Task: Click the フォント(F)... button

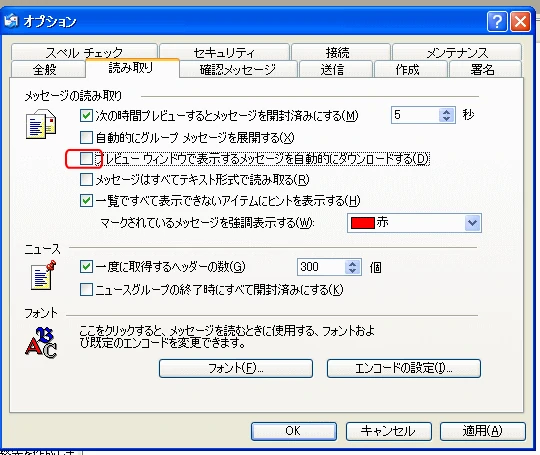Action: (236, 369)
